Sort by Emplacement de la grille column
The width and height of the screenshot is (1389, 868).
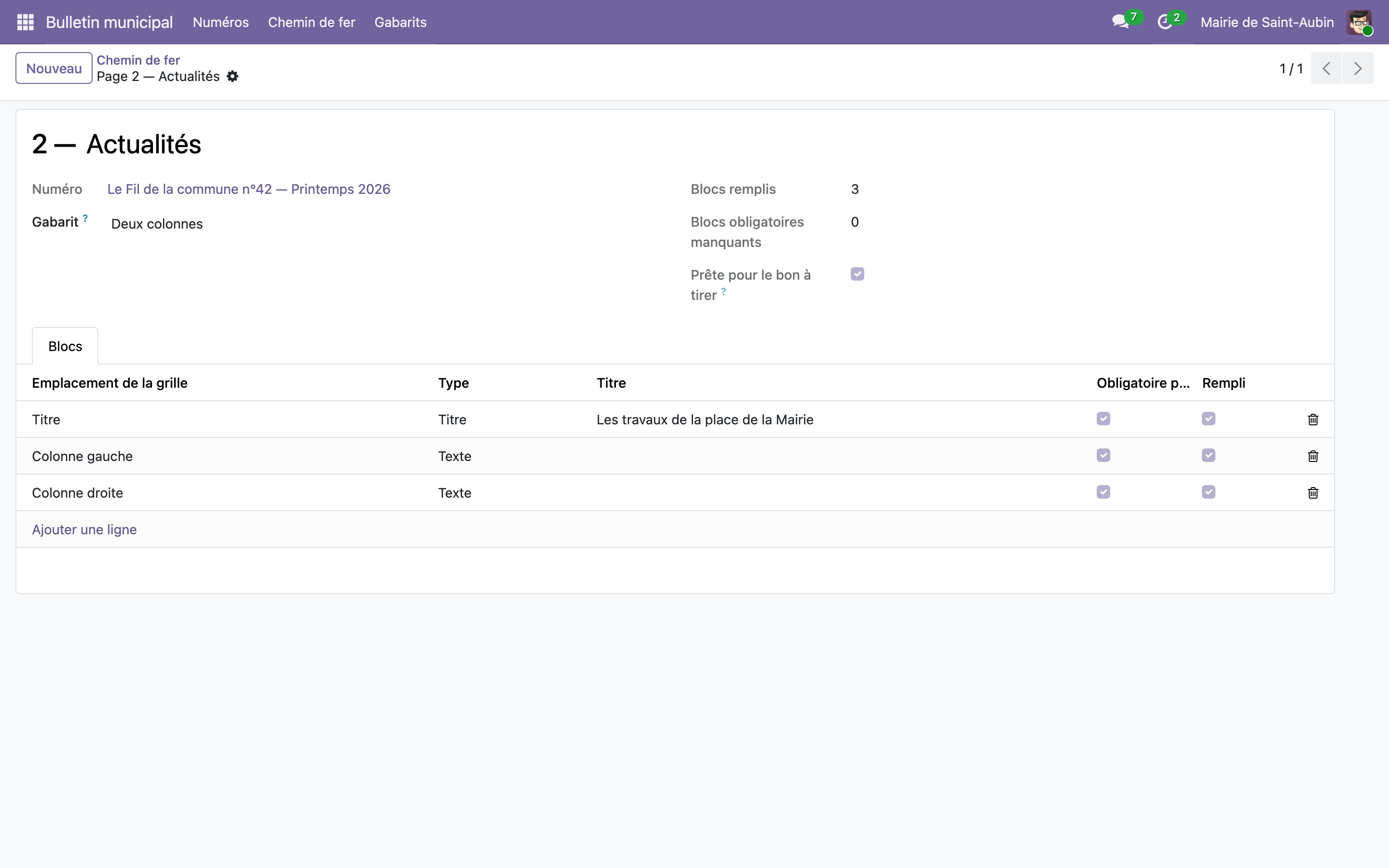pos(109,383)
